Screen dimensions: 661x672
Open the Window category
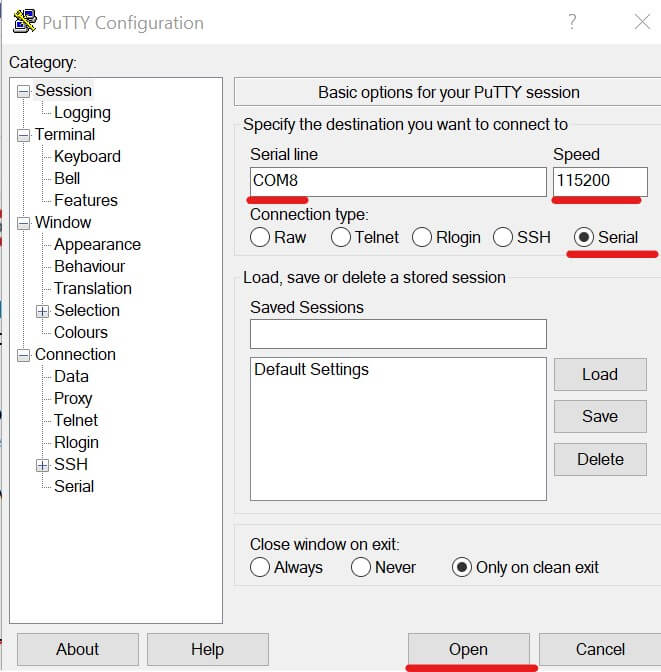pos(63,222)
